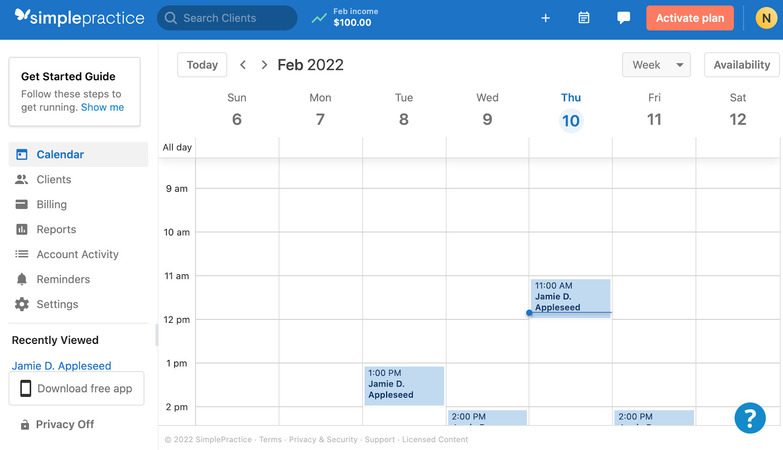Click the Privacy lock icon
Screen dimensions: 783x450
click(x=24, y=425)
